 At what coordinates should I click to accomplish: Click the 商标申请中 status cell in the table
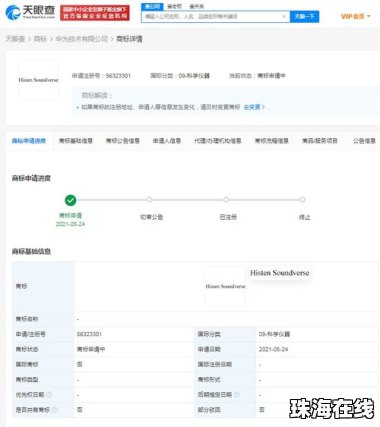[x=91, y=349]
